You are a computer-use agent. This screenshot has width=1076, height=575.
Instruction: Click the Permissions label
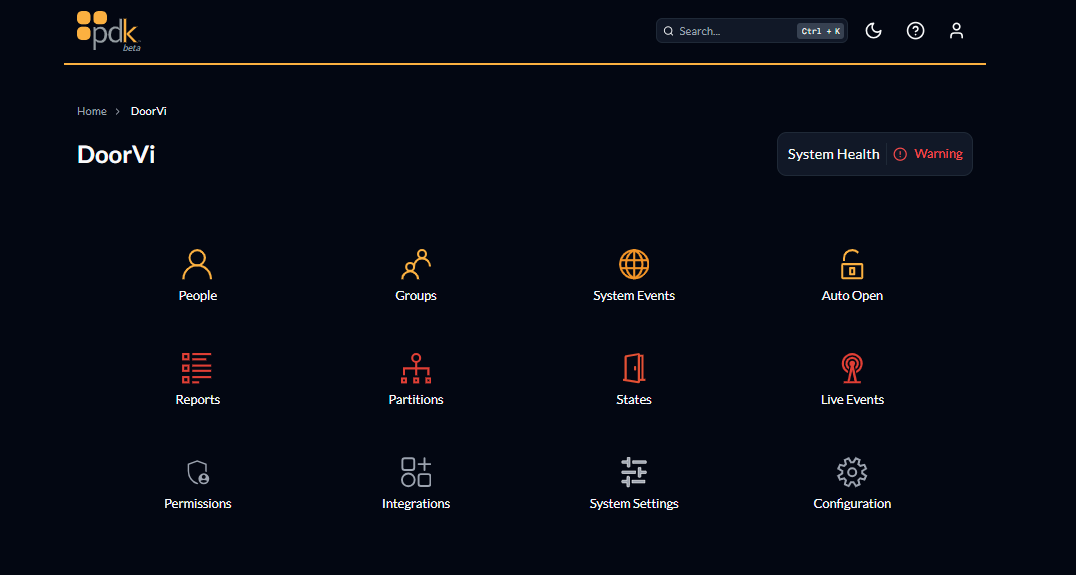198,504
